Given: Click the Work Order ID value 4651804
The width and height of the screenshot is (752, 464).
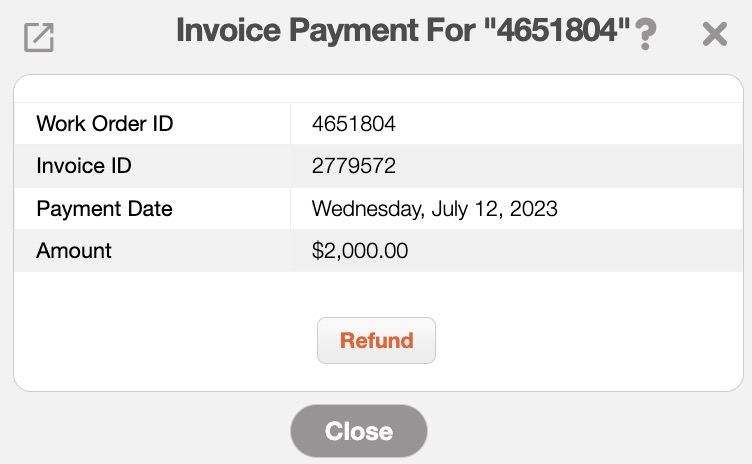Looking at the screenshot, I should click(354, 124).
